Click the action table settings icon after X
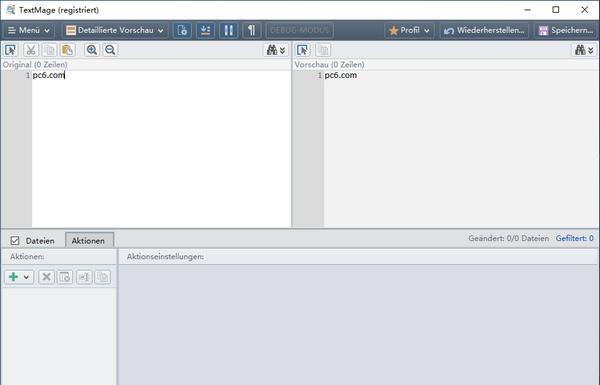This screenshot has height=385, width=600. click(65, 277)
